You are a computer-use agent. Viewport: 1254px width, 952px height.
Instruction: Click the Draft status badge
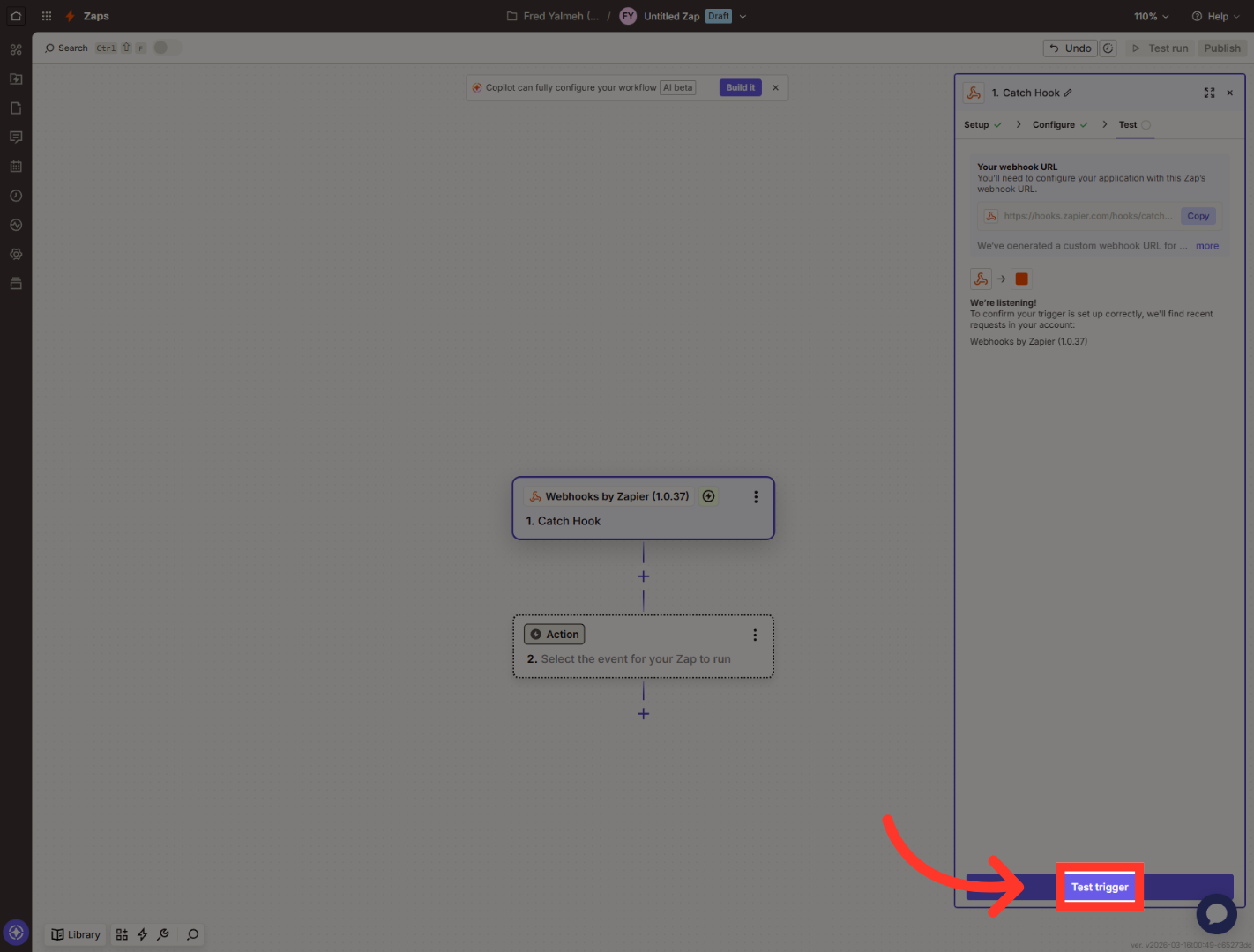(719, 16)
